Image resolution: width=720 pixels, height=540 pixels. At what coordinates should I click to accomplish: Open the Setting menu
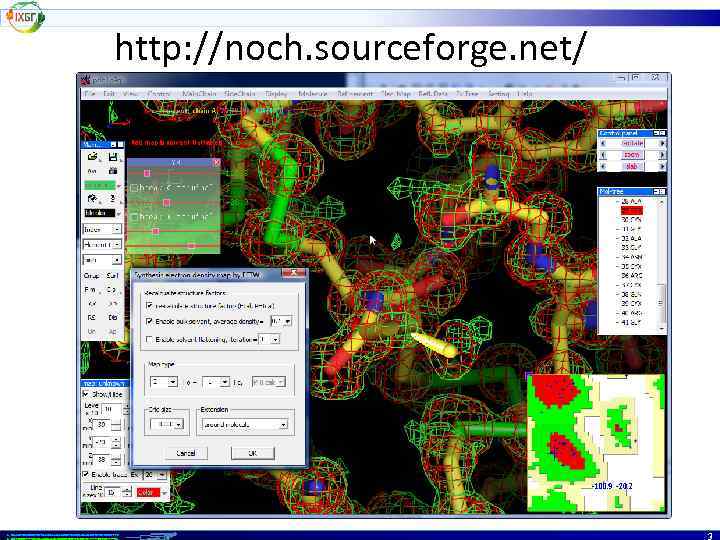(499, 93)
